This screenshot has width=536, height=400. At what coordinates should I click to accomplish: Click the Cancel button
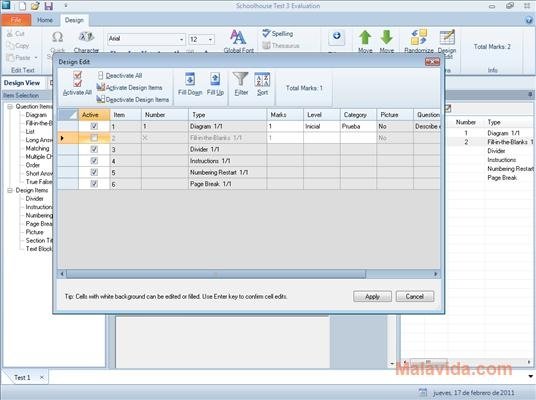(415, 296)
